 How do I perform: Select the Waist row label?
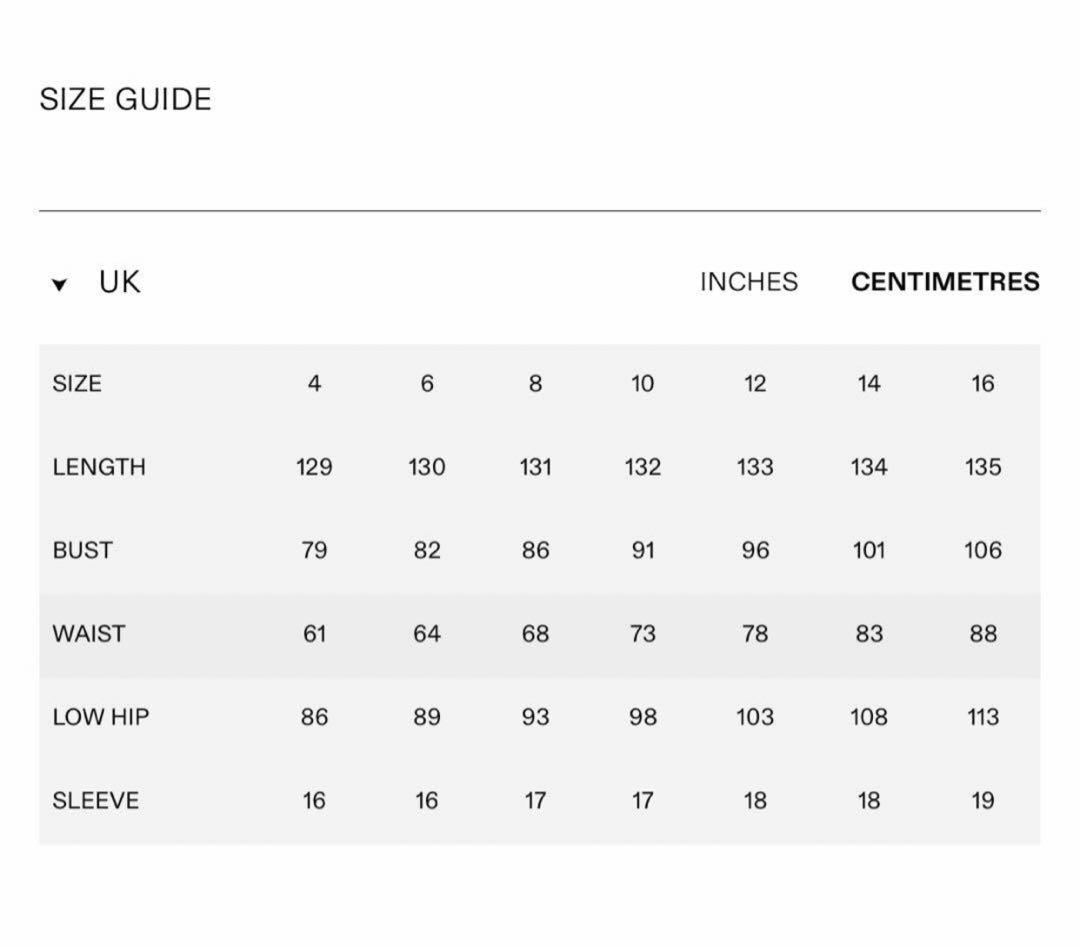click(89, 634)
